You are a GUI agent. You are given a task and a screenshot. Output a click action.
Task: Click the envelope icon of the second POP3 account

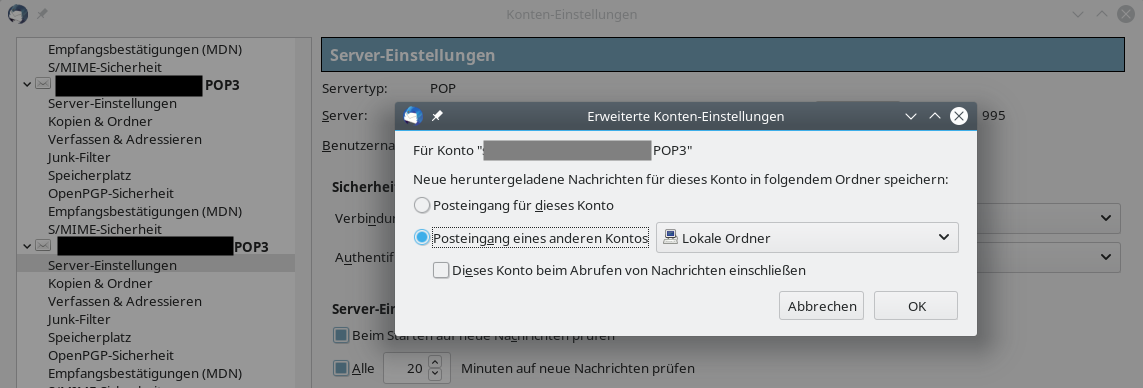[x=43, y=247]
